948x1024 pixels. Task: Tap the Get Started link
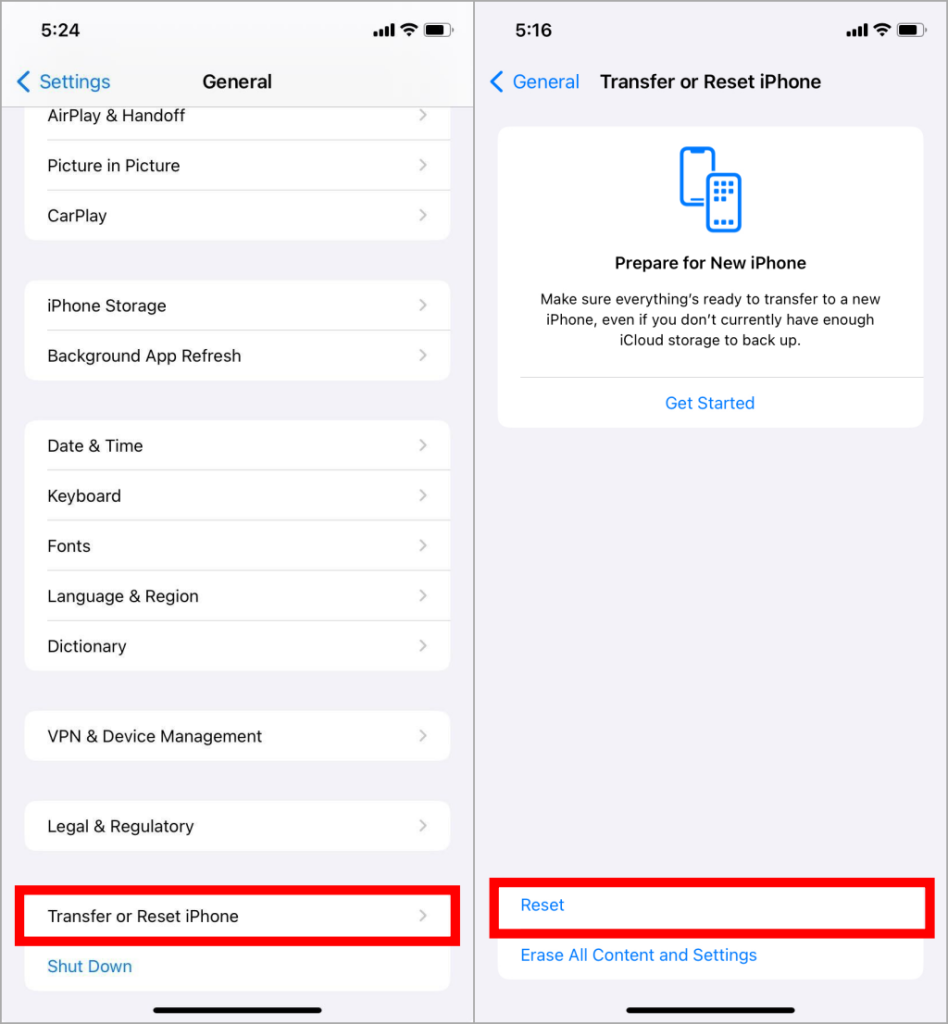point(710,403)
